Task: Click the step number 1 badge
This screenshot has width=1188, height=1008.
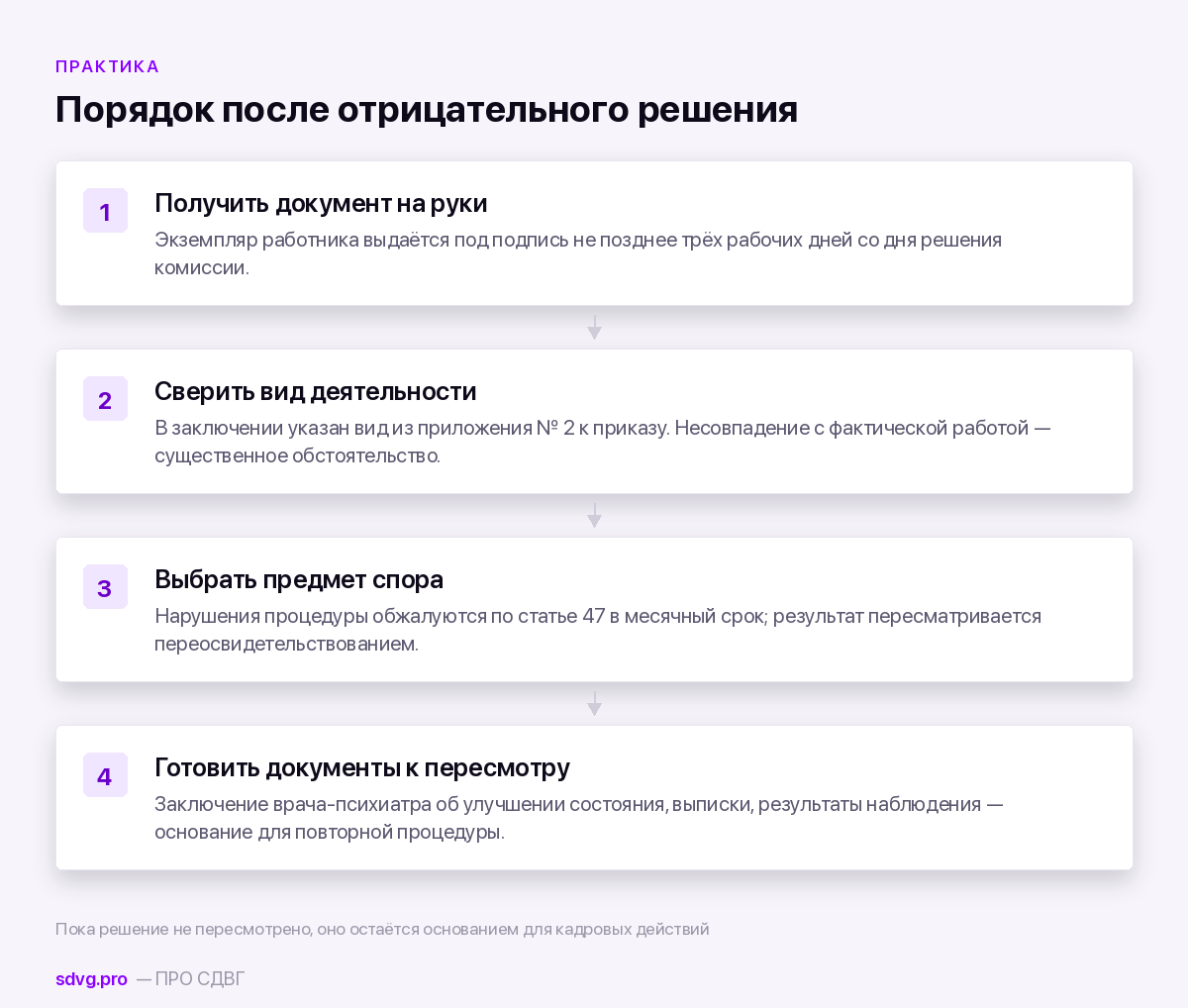Action: (x=105, y=211)
